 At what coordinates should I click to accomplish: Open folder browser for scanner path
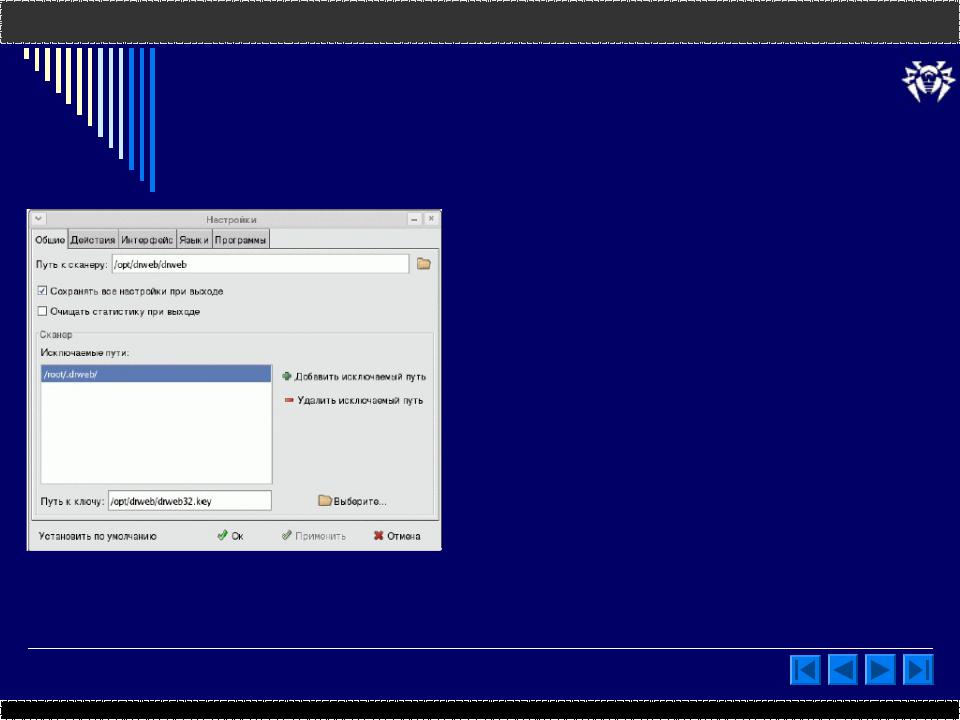point(424,264)
